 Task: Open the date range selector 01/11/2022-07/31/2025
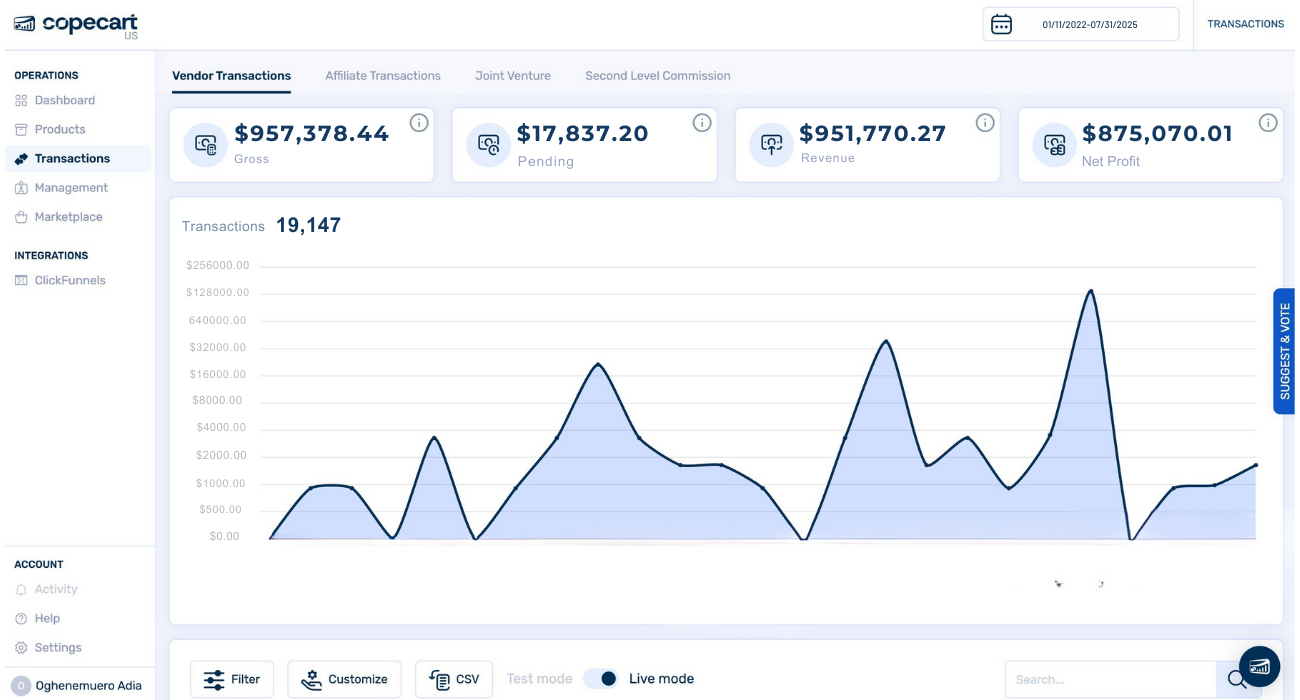1089,25
